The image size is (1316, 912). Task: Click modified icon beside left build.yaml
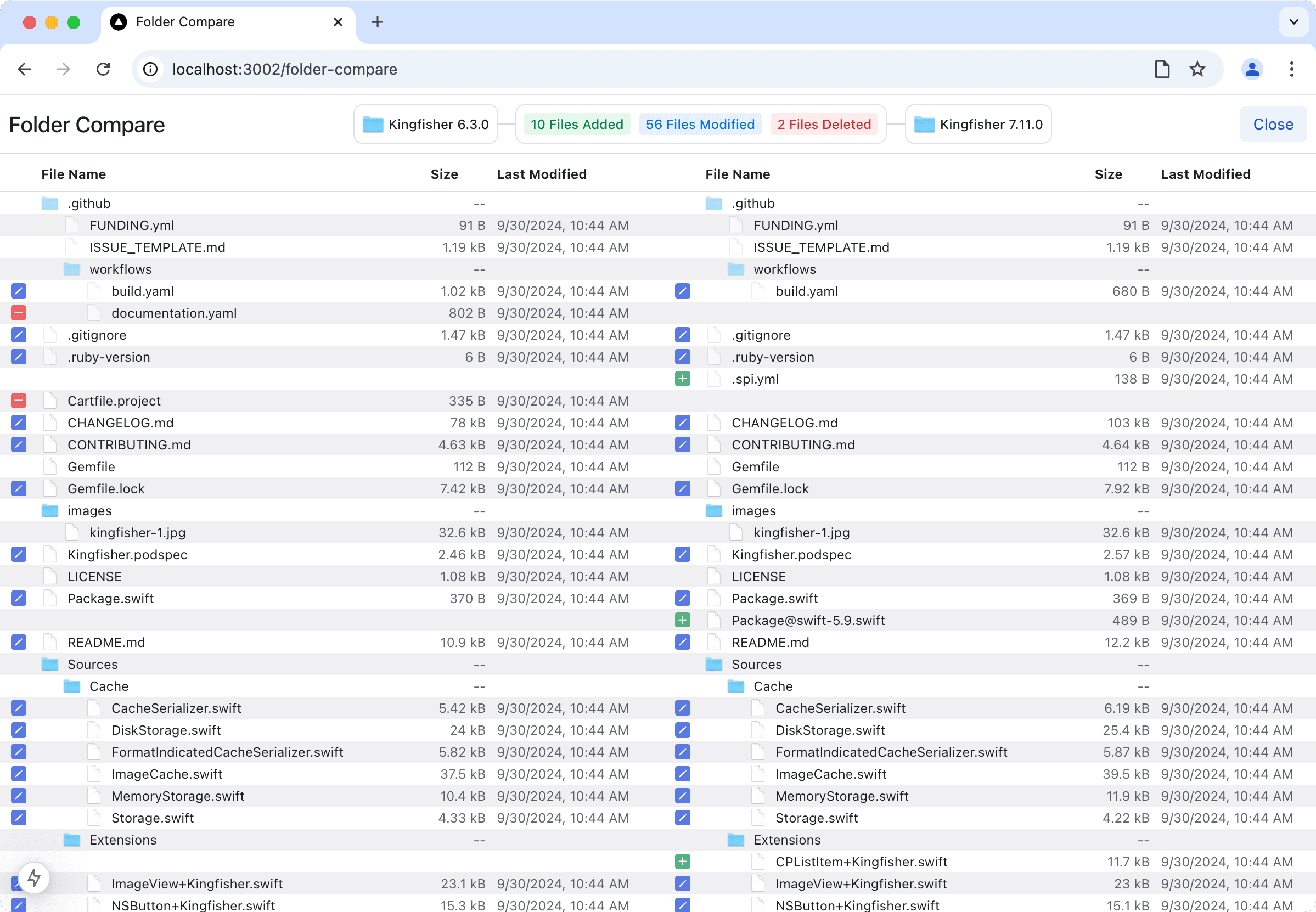[18, 291]
